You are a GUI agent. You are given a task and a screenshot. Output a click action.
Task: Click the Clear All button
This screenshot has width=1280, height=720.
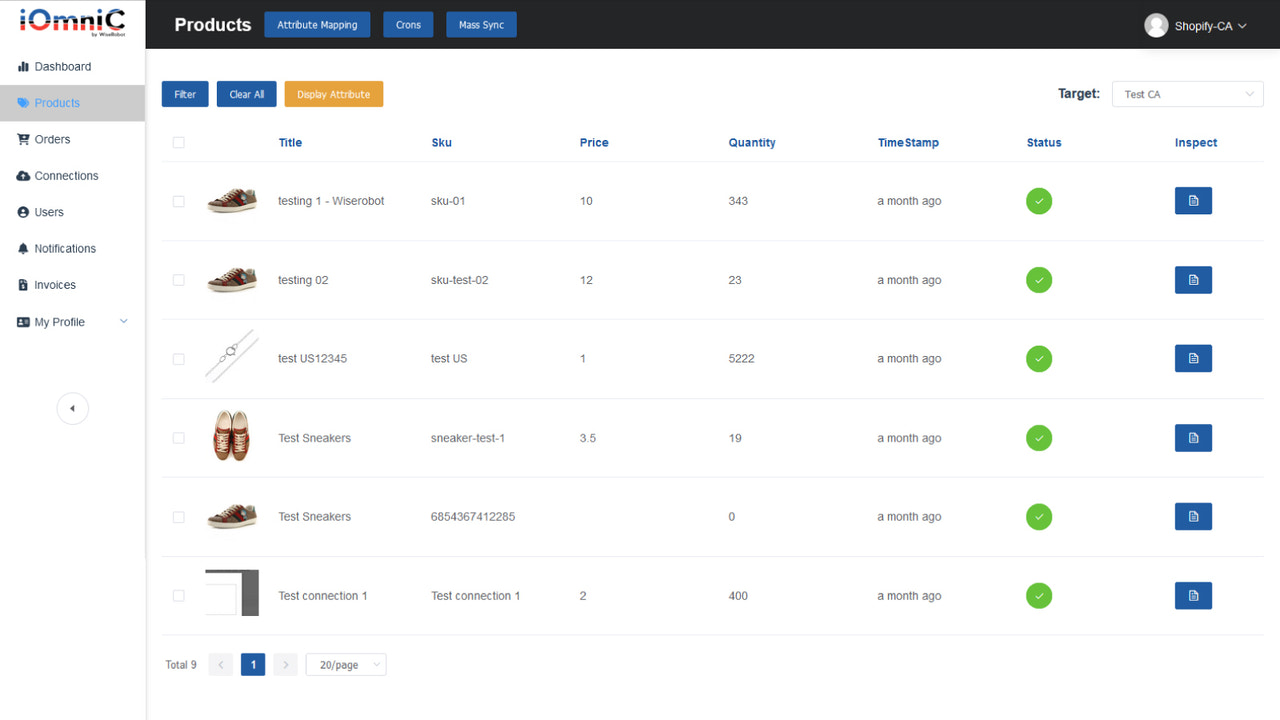[x=246, y=93]
